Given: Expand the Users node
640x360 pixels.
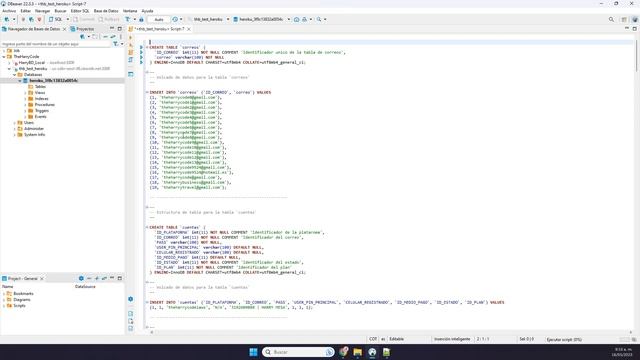Looking at the screenshot, I should [15, 122].
